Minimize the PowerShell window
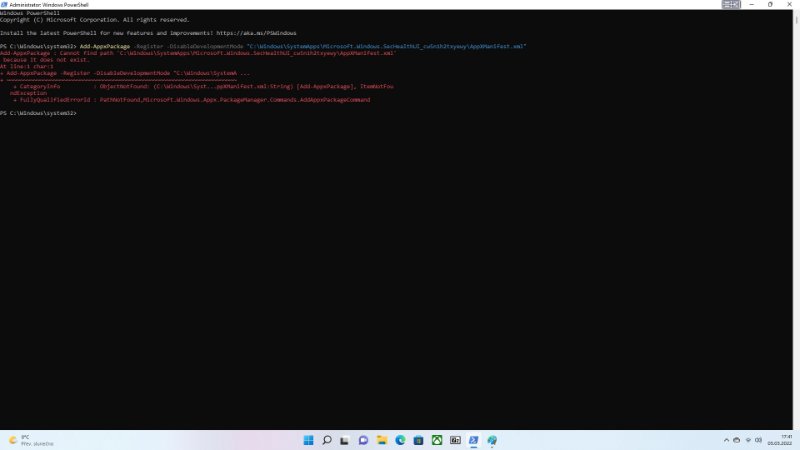Viewport: 800px width, 450px height. click(x=752, y=5)
